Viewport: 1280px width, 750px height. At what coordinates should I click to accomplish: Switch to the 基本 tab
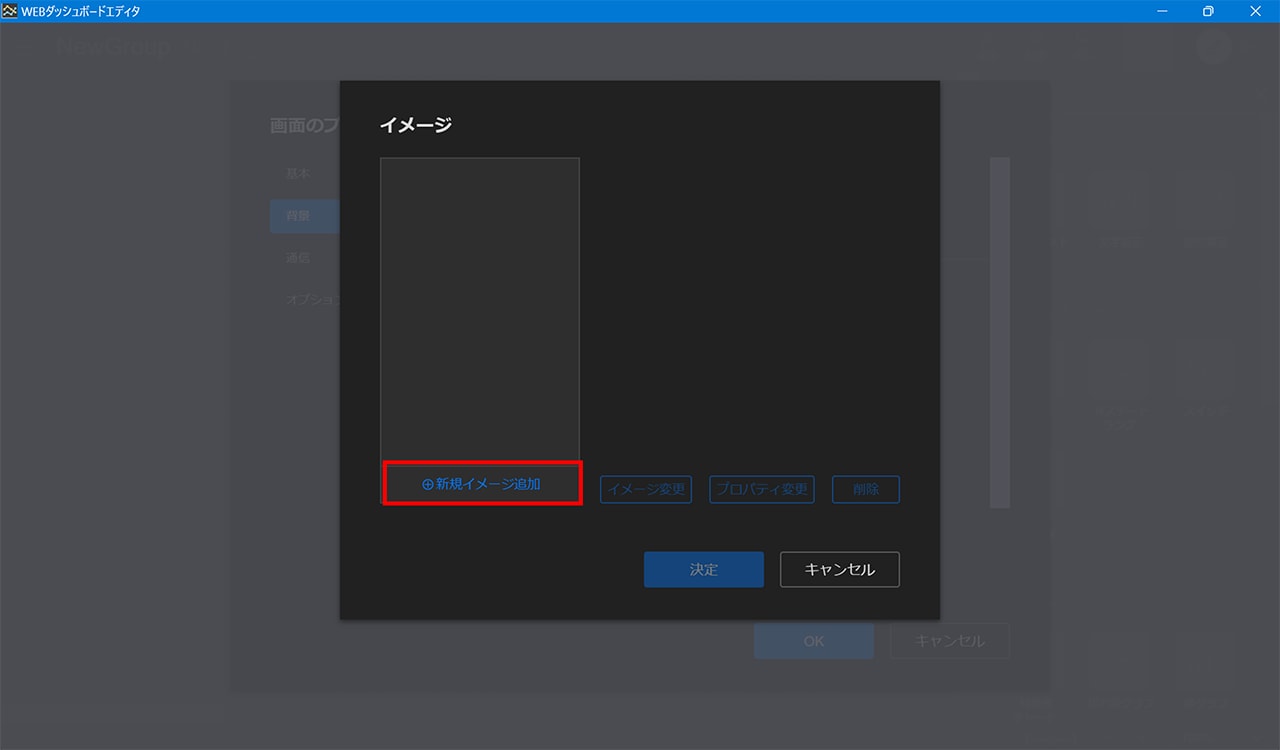[298, 174]
